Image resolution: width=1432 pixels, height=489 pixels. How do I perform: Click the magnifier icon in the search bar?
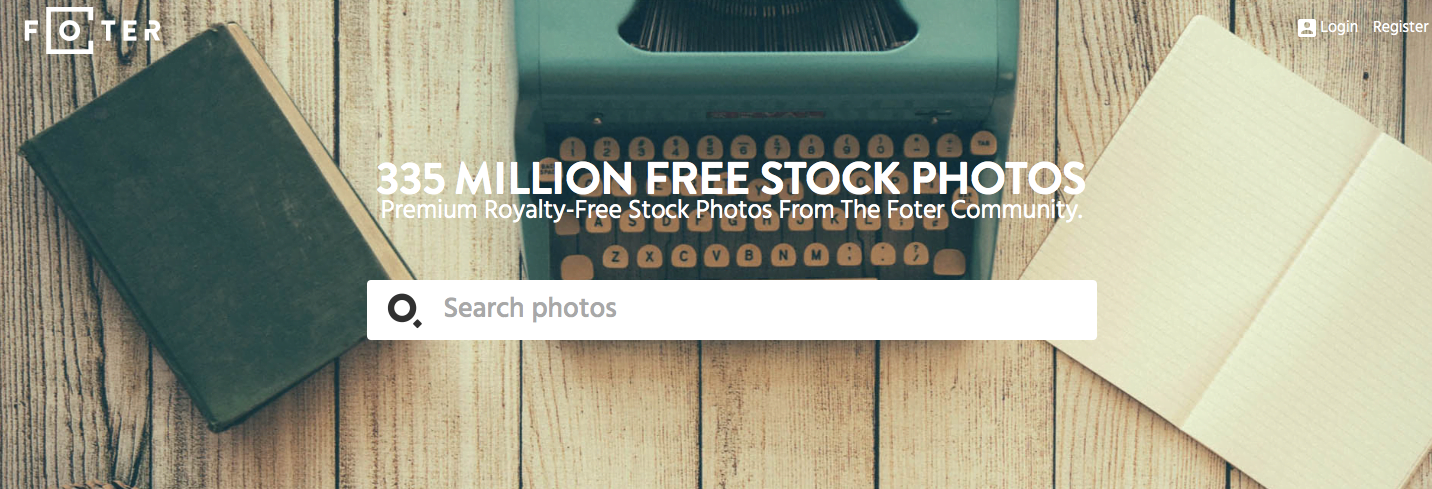[404, 310]
